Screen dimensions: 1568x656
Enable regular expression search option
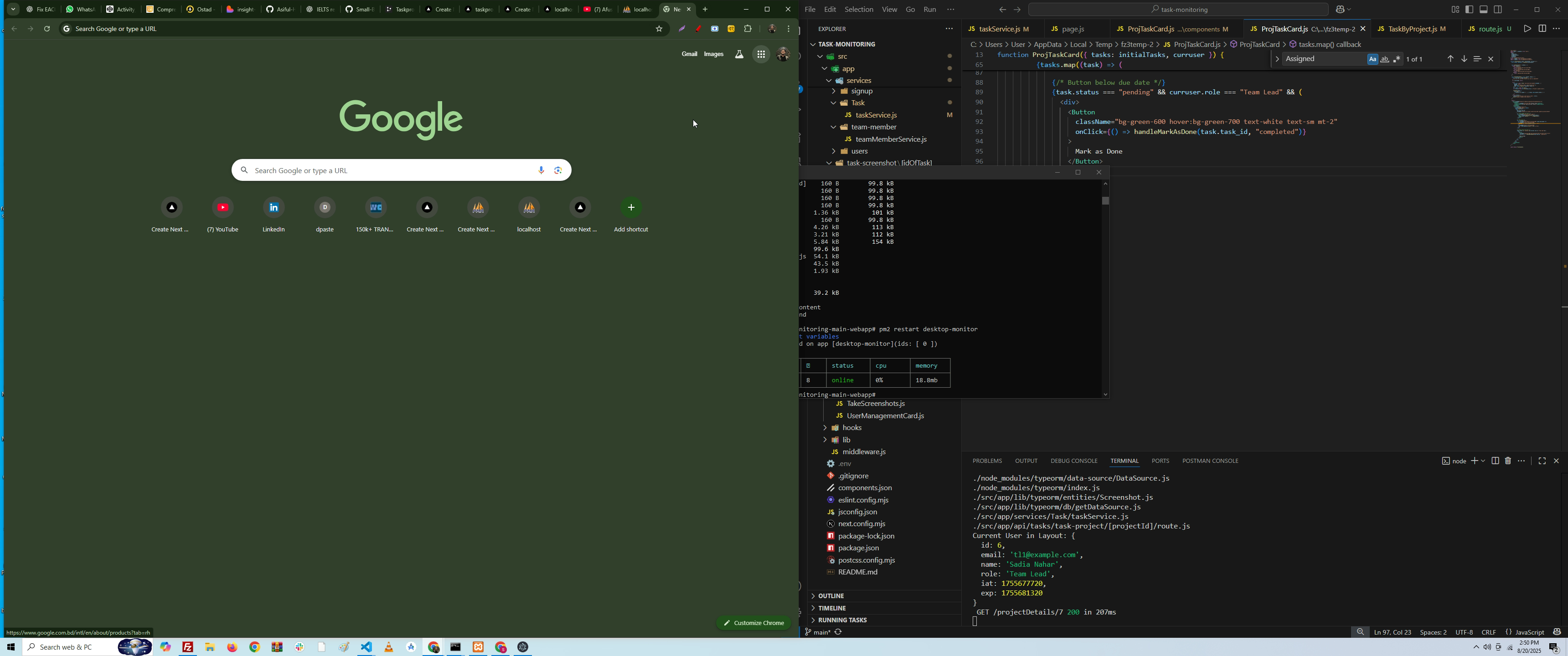(x=1397, y=59)
